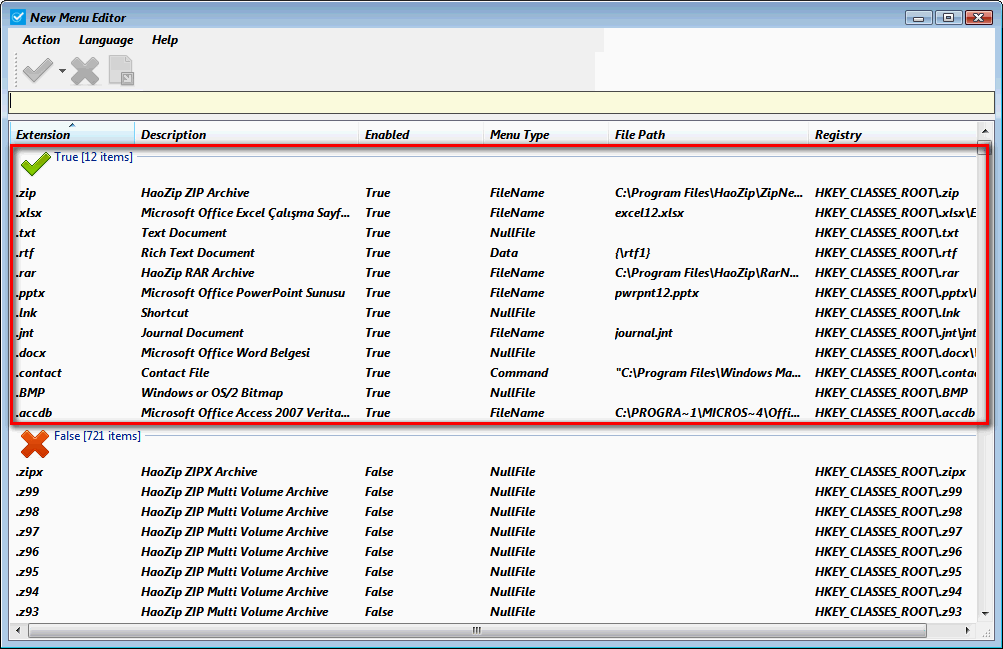Minimize the New Menu Editor window

tap(918, 18)
